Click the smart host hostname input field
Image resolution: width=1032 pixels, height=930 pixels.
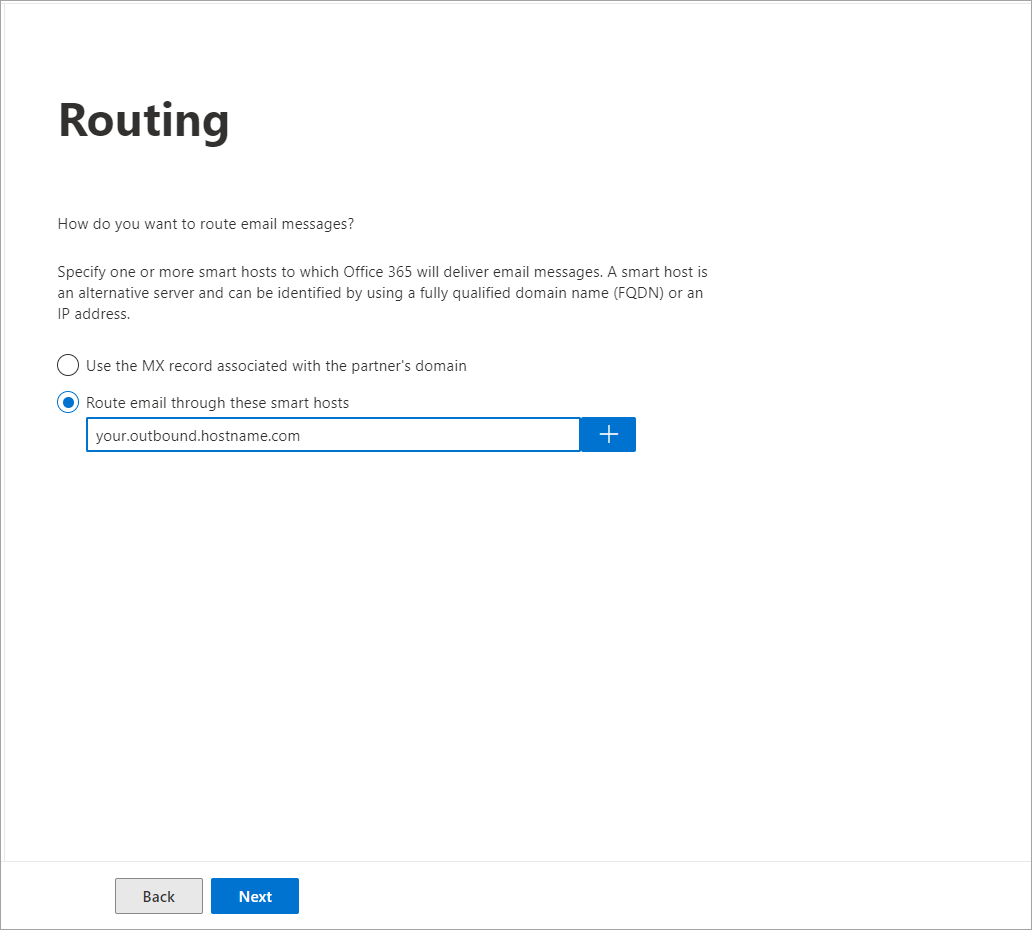(x=332, y=435)
